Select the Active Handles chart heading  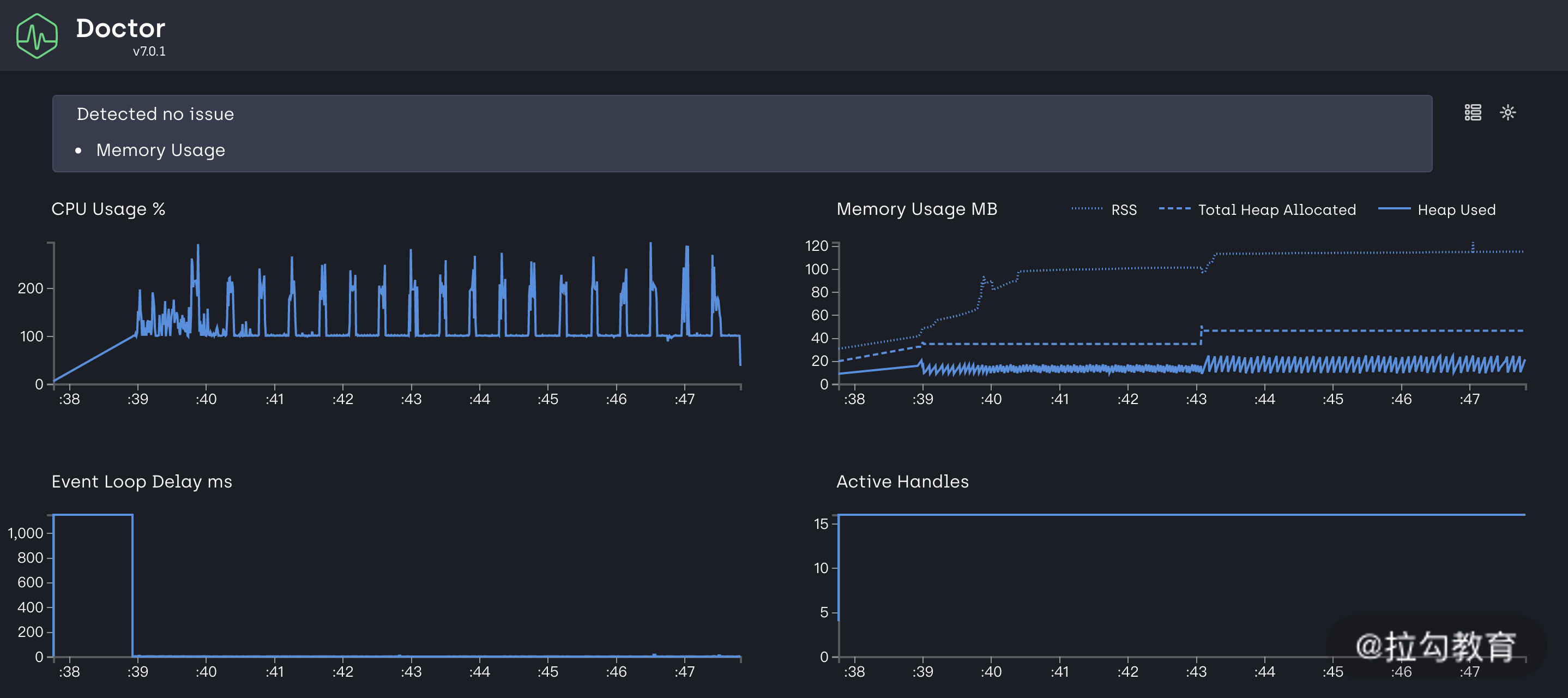(902, 481)
